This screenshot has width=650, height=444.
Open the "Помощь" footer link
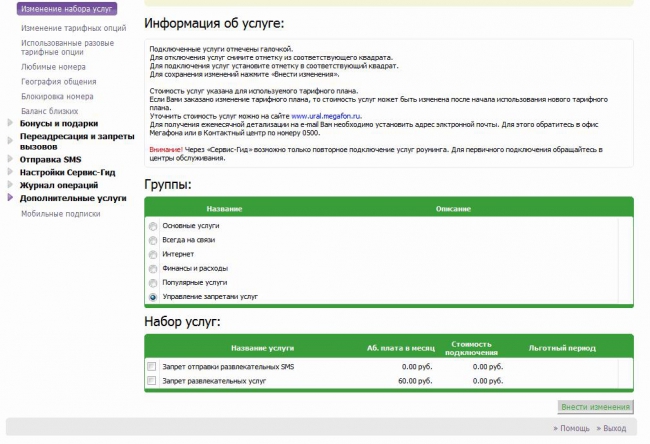pyautogui.click(x=575, y=428)
